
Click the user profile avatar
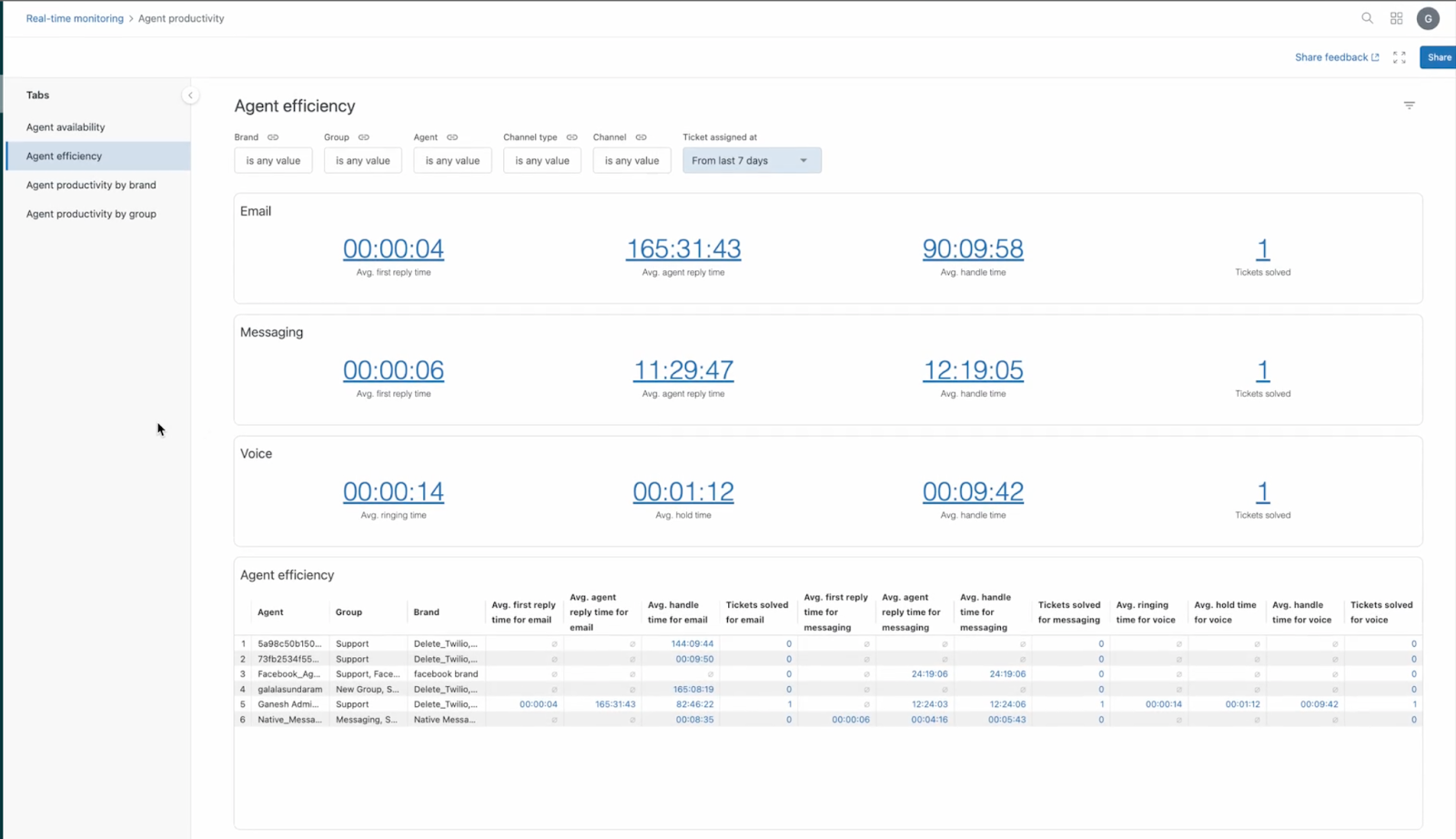(1428, 18)
